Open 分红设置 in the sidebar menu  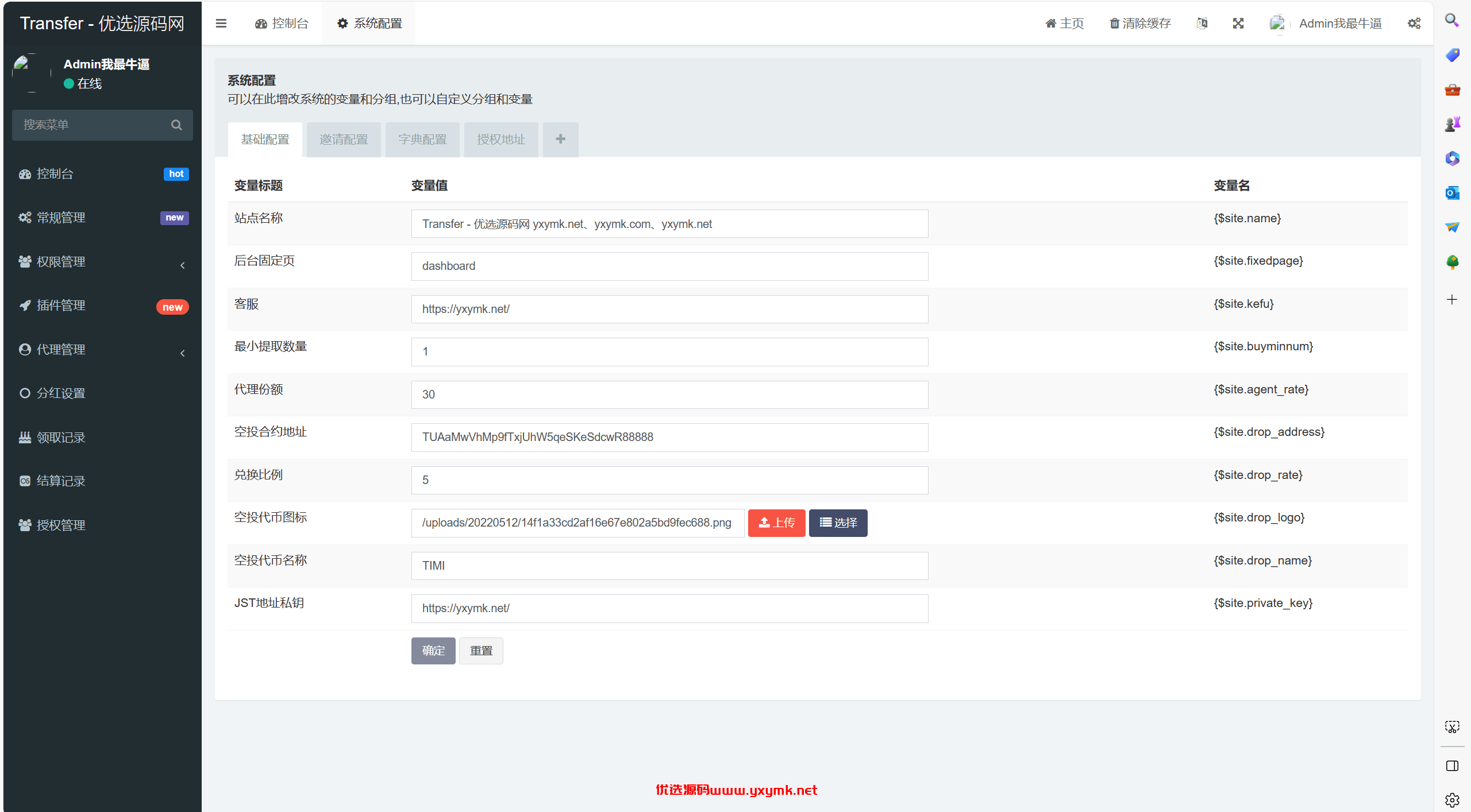pyautogui.click(x=103, y=393)
